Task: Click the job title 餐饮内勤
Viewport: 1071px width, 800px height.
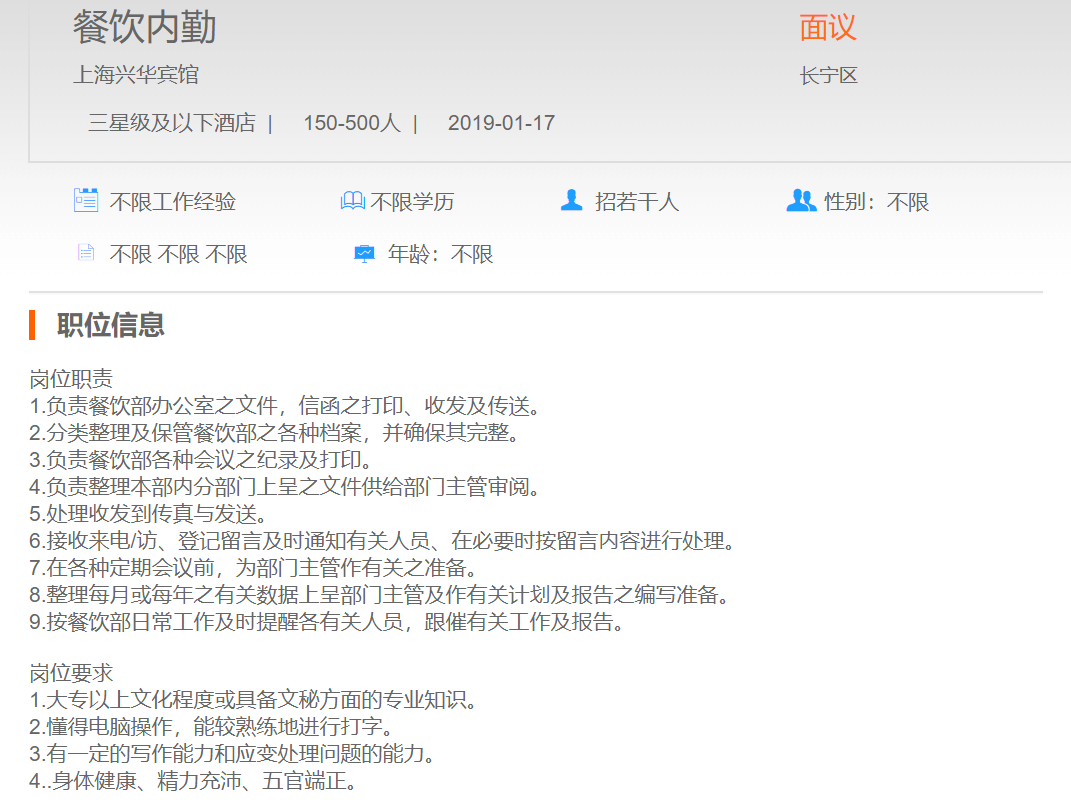Action: click(x=144, y=28)
